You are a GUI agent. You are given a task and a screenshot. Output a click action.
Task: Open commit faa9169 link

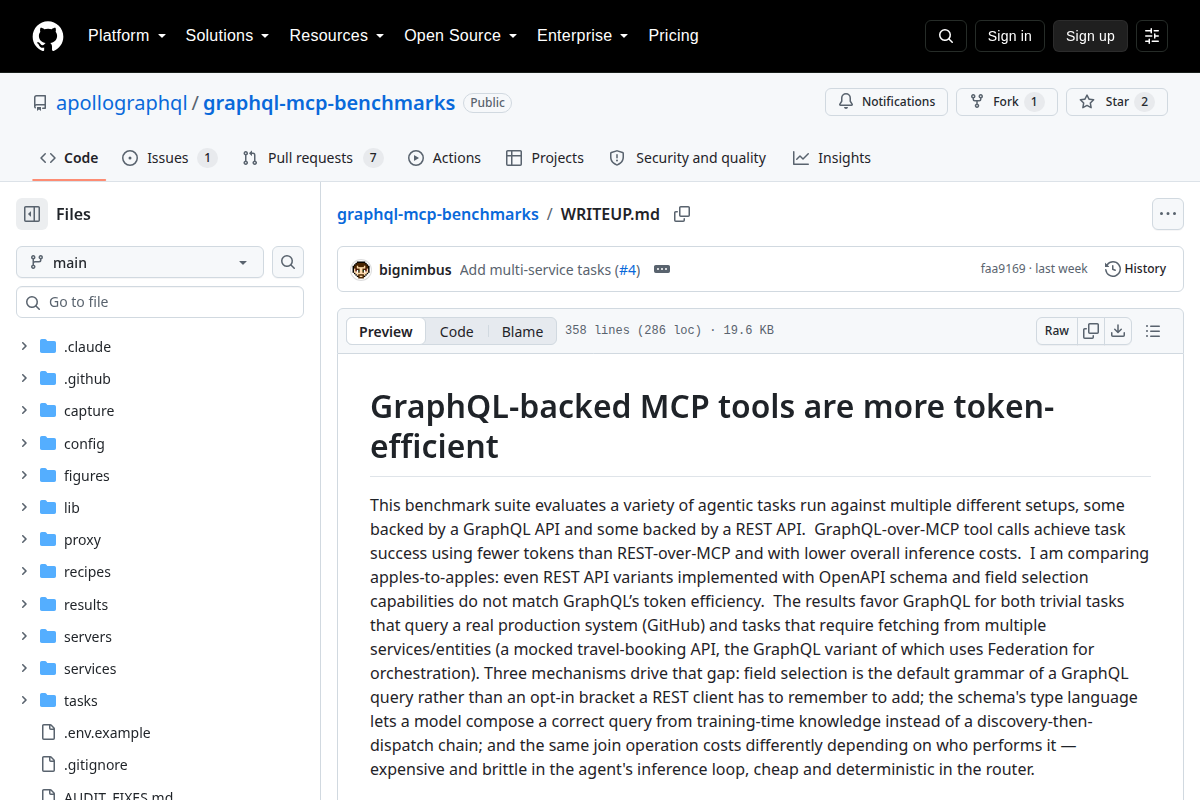(1003, 269)
